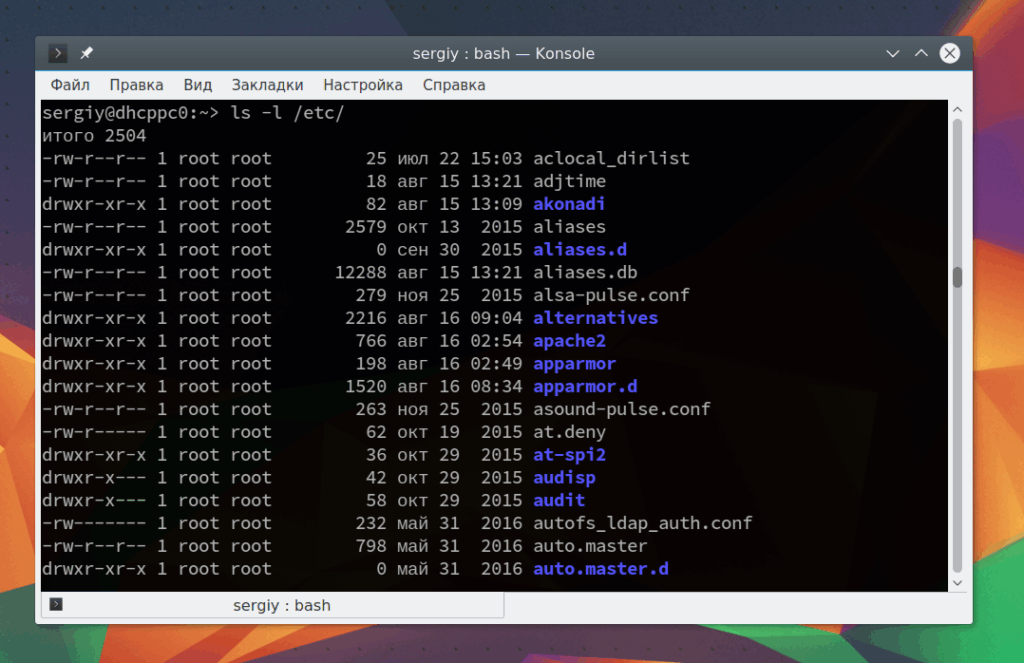Viewport: 1024px width, 663px height.
Task: Click the apparmor.d directory name
Action: tap(585, 387)
